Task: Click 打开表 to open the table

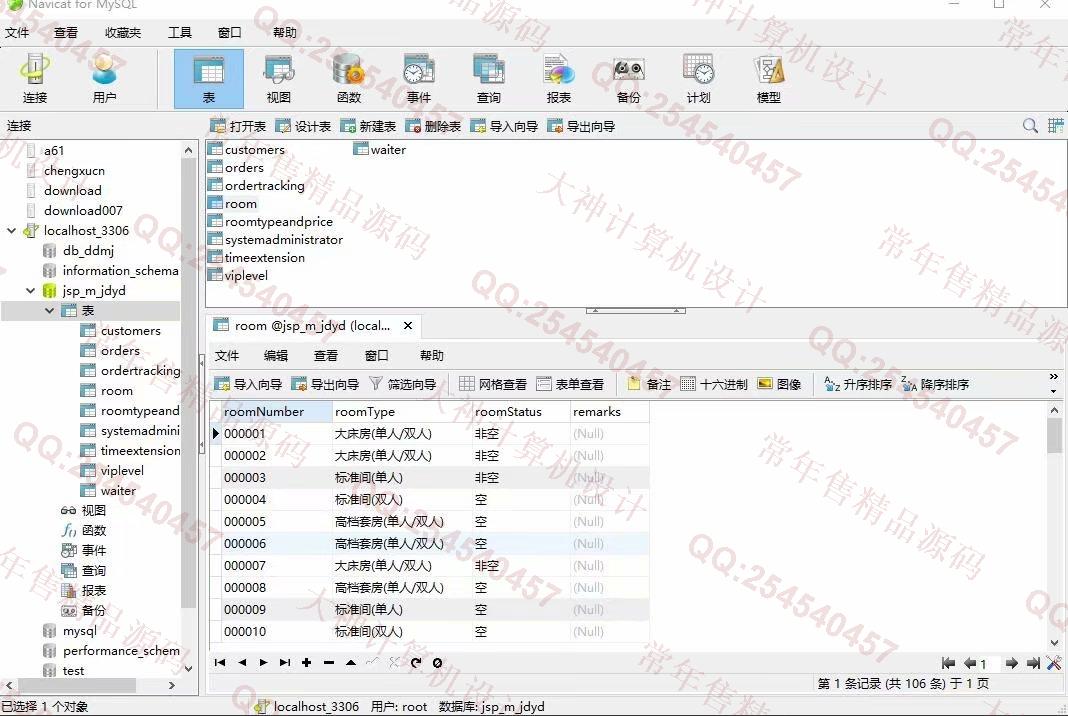Action: 238,126
